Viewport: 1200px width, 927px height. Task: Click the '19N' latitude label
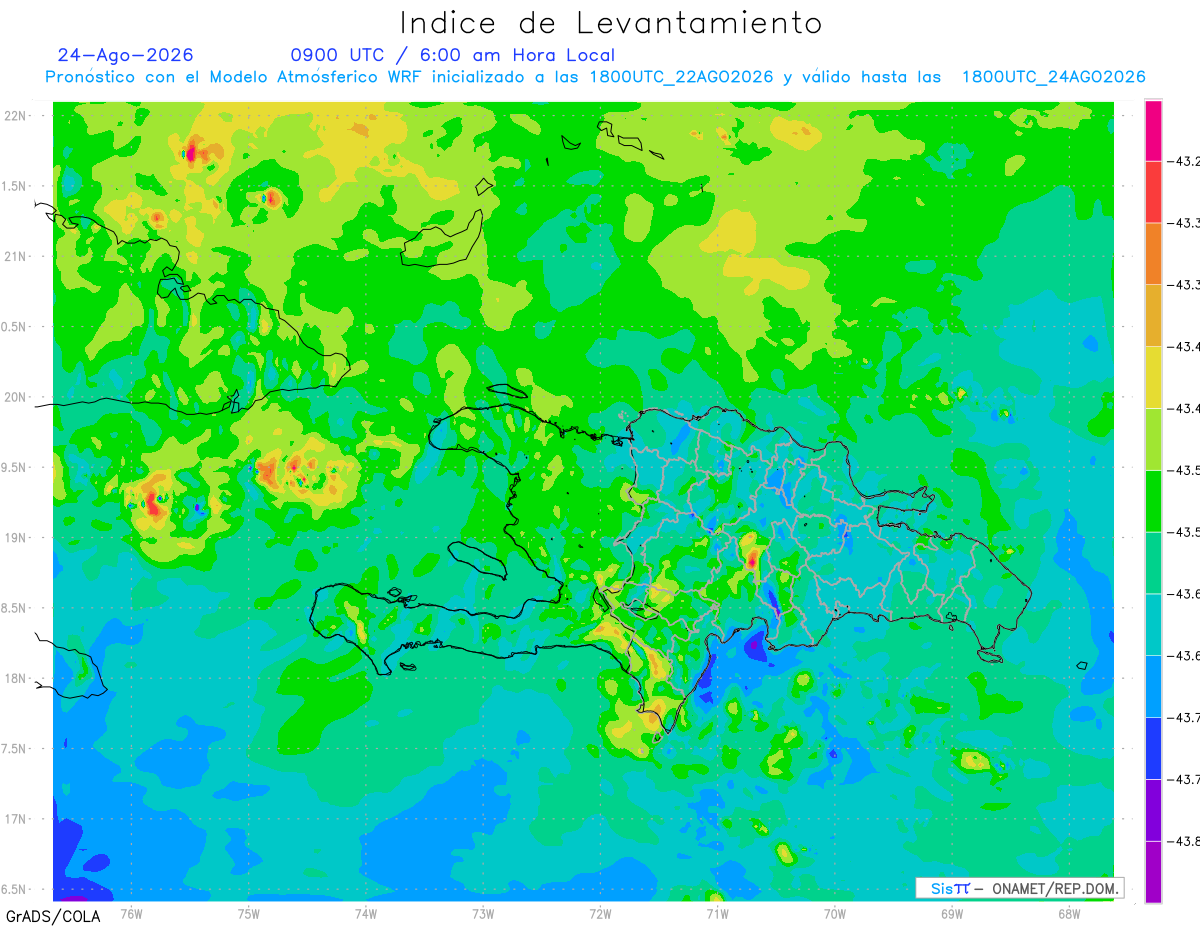tap(17, 538)
